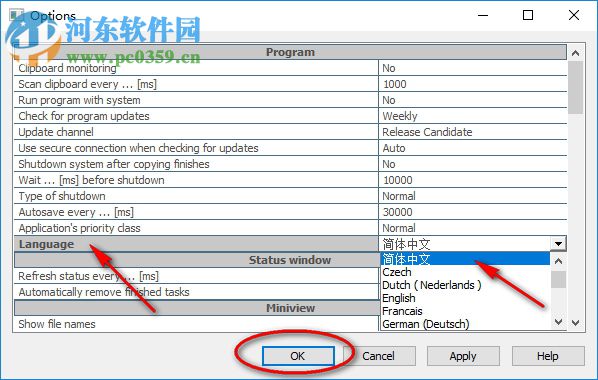This screenshot has width=598, height=380.
Task: Click the No value for Run program with system
Action: 473,100
